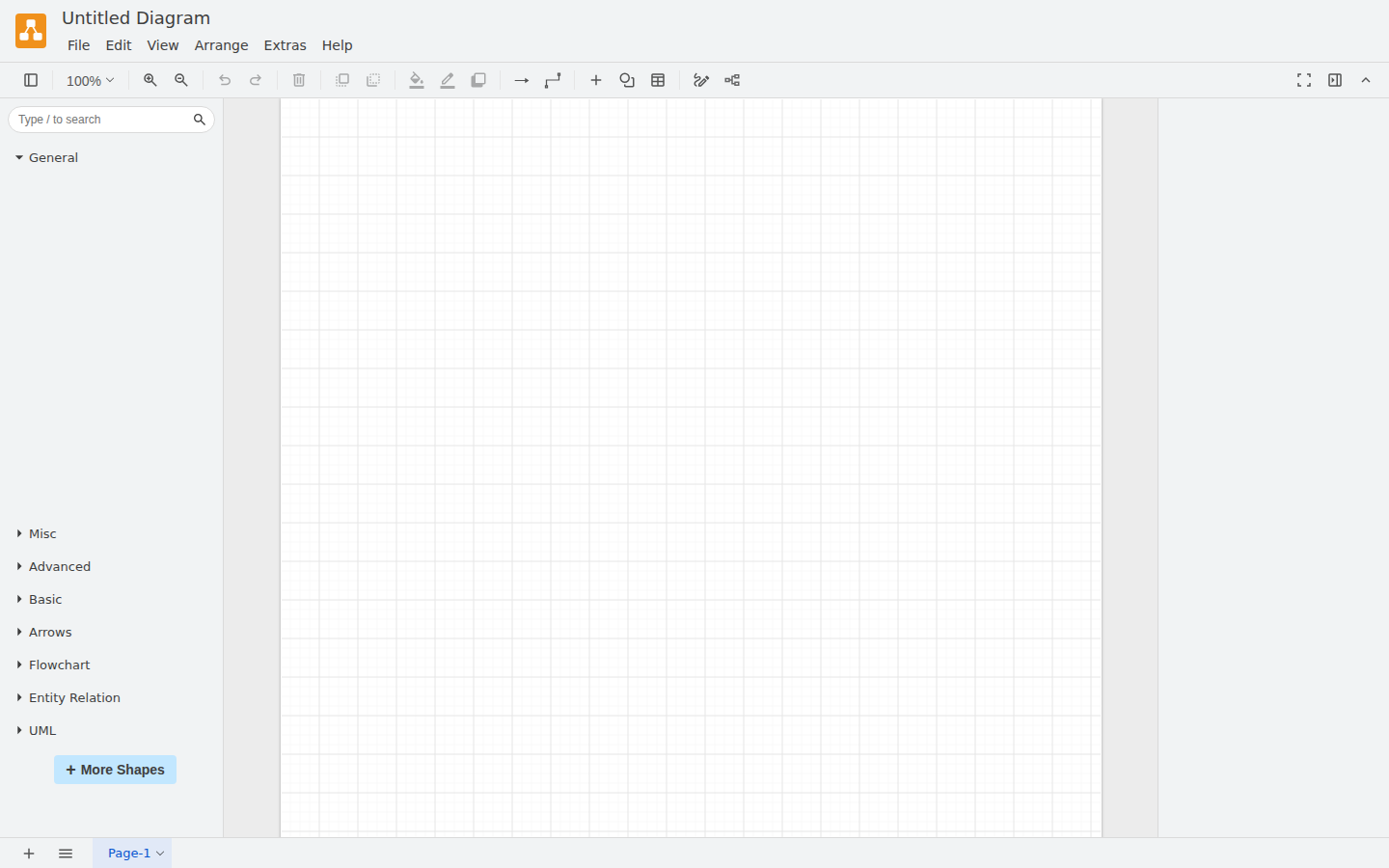1389x868 pixels.
Task: Click the Zoom In magnifier icon
Action: 150,80
